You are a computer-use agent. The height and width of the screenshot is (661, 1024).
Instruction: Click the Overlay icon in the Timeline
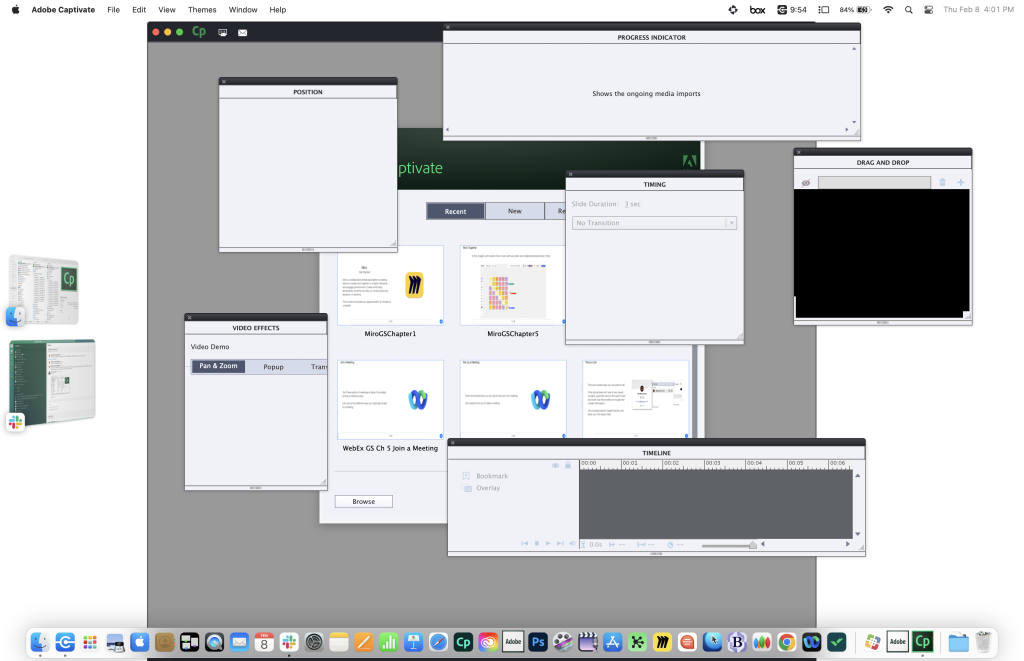(x=466, y=488)
